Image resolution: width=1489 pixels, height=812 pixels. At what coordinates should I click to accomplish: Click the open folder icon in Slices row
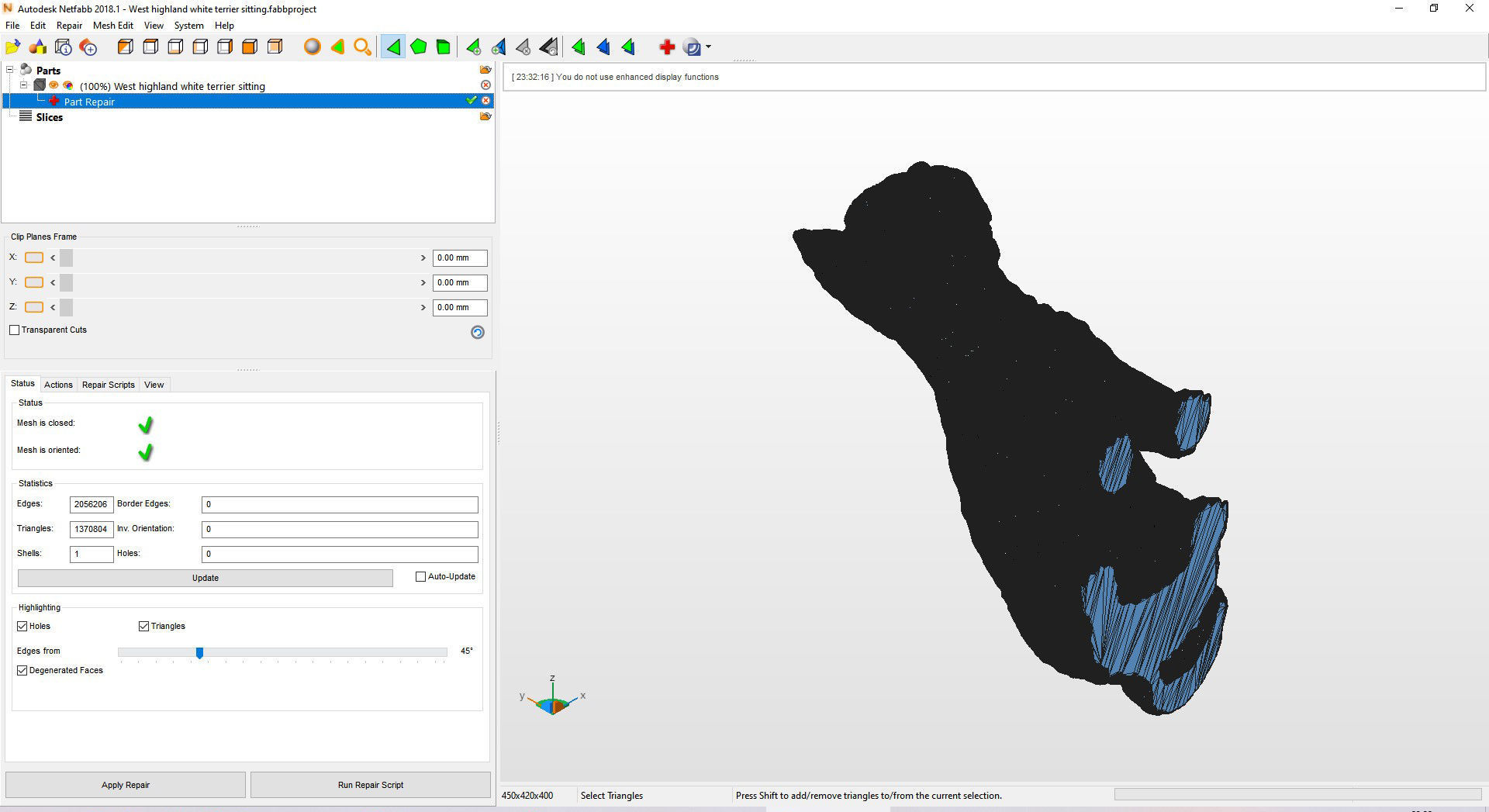pos(485,116)
